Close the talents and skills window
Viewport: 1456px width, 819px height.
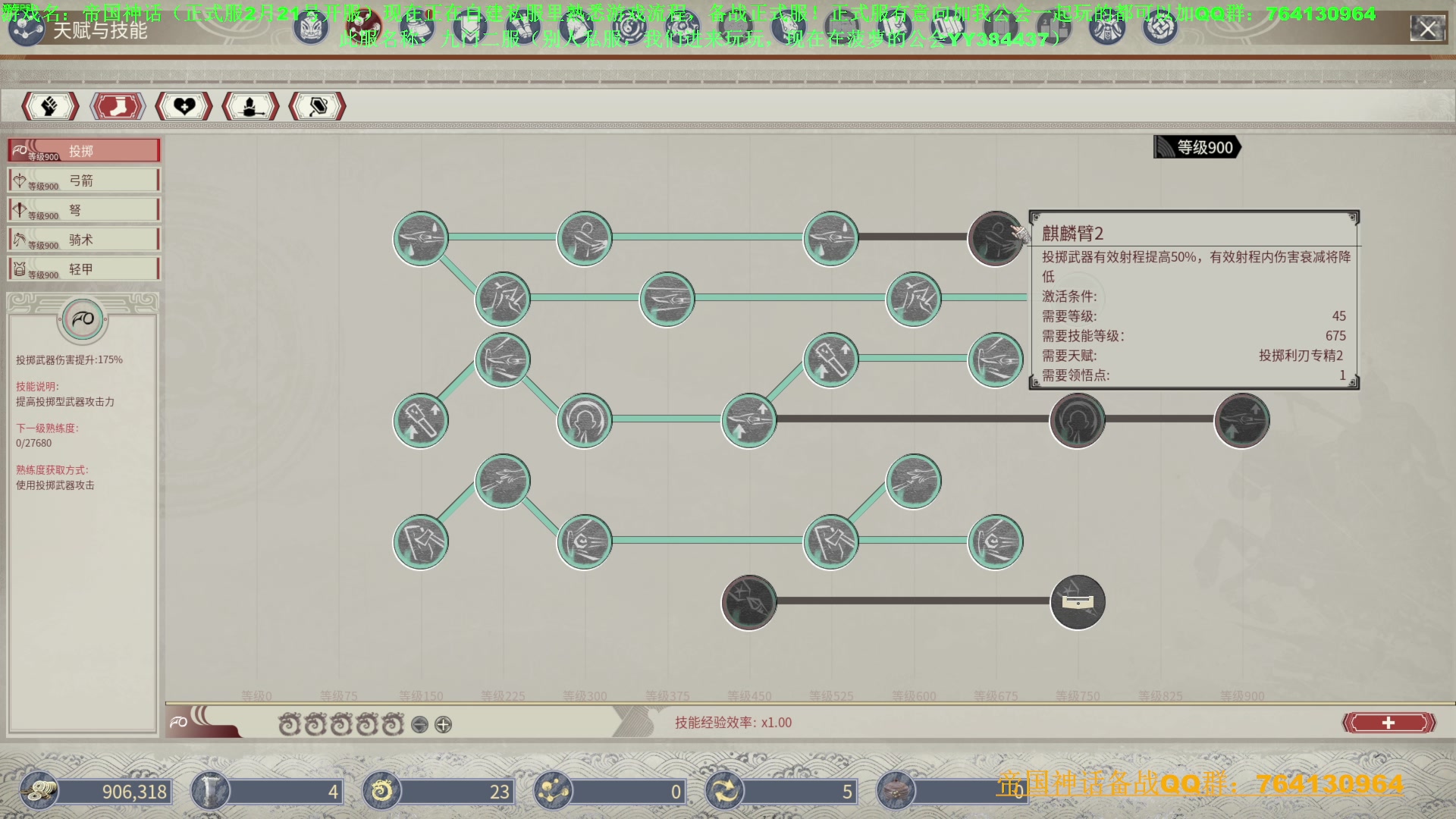tap(1427, 29)
